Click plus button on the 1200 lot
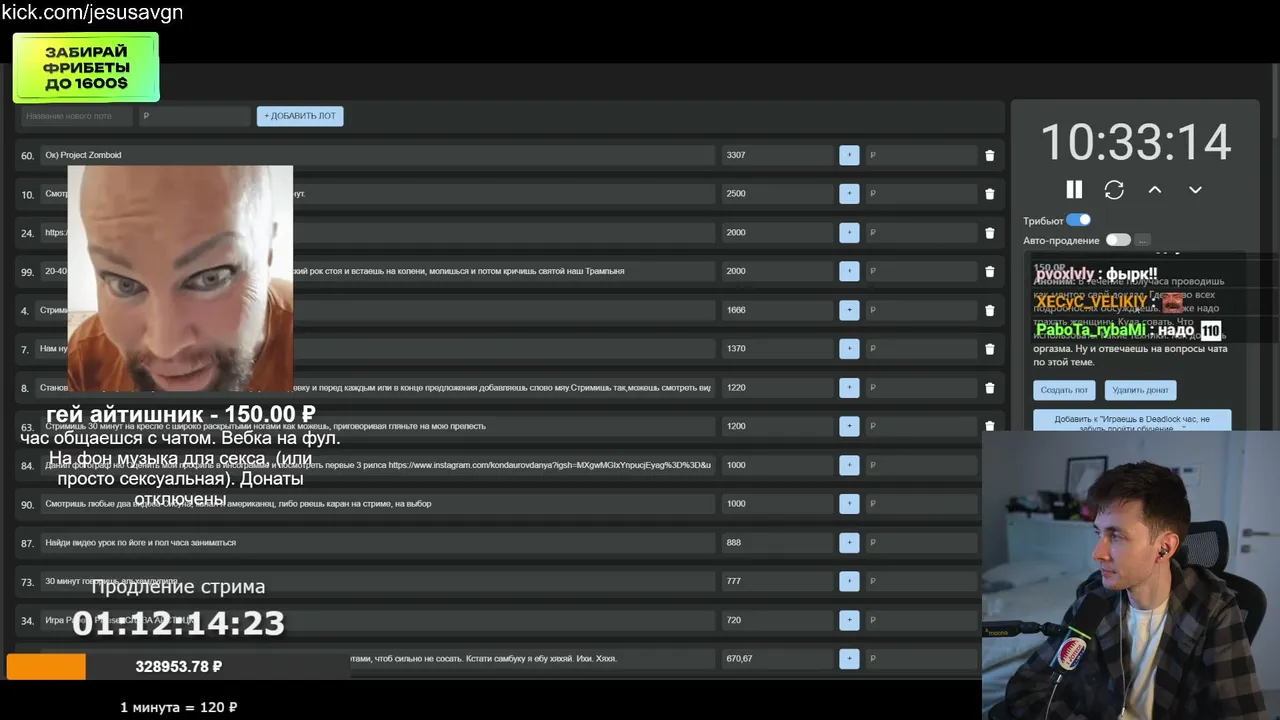Image resolution: width=1280 pixels, height=720 pixels. 849,426
